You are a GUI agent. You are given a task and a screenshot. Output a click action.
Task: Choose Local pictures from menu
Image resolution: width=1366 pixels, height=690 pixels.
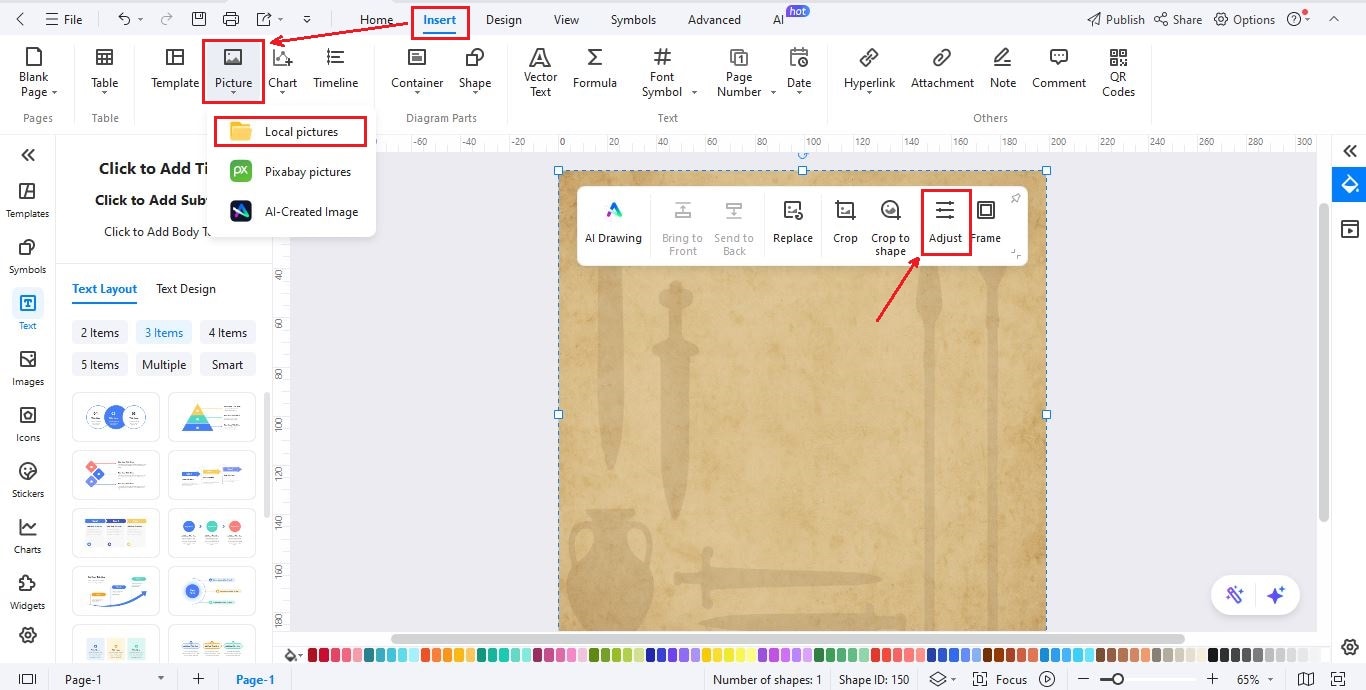tap(290, 131)
